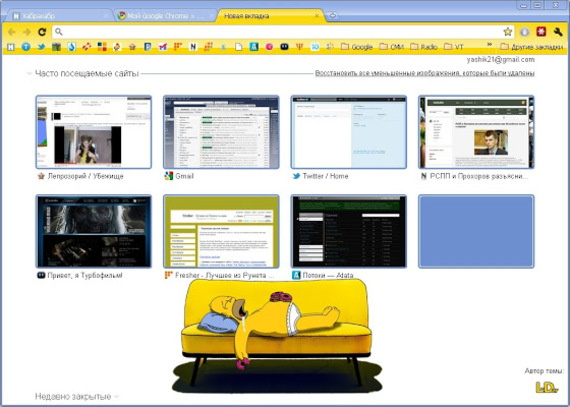570x407 pixels.
Task: Open the Gmail inbox thumbnail
Action: tap(221, 132)
